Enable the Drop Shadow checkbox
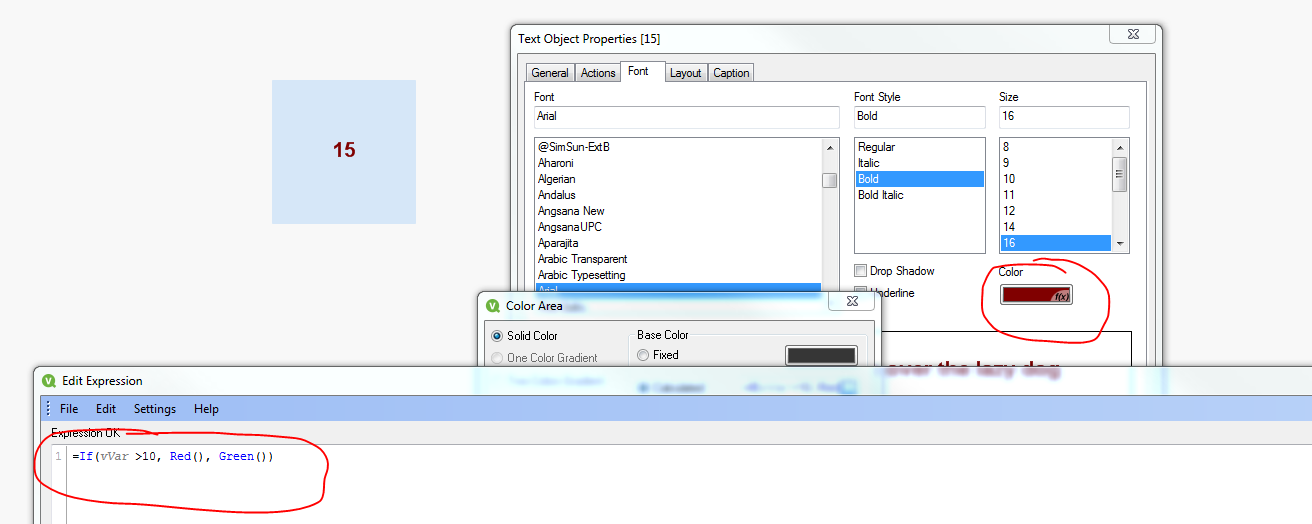The image size is (1312, 524). pyautogui.click(x=860, y=271)
